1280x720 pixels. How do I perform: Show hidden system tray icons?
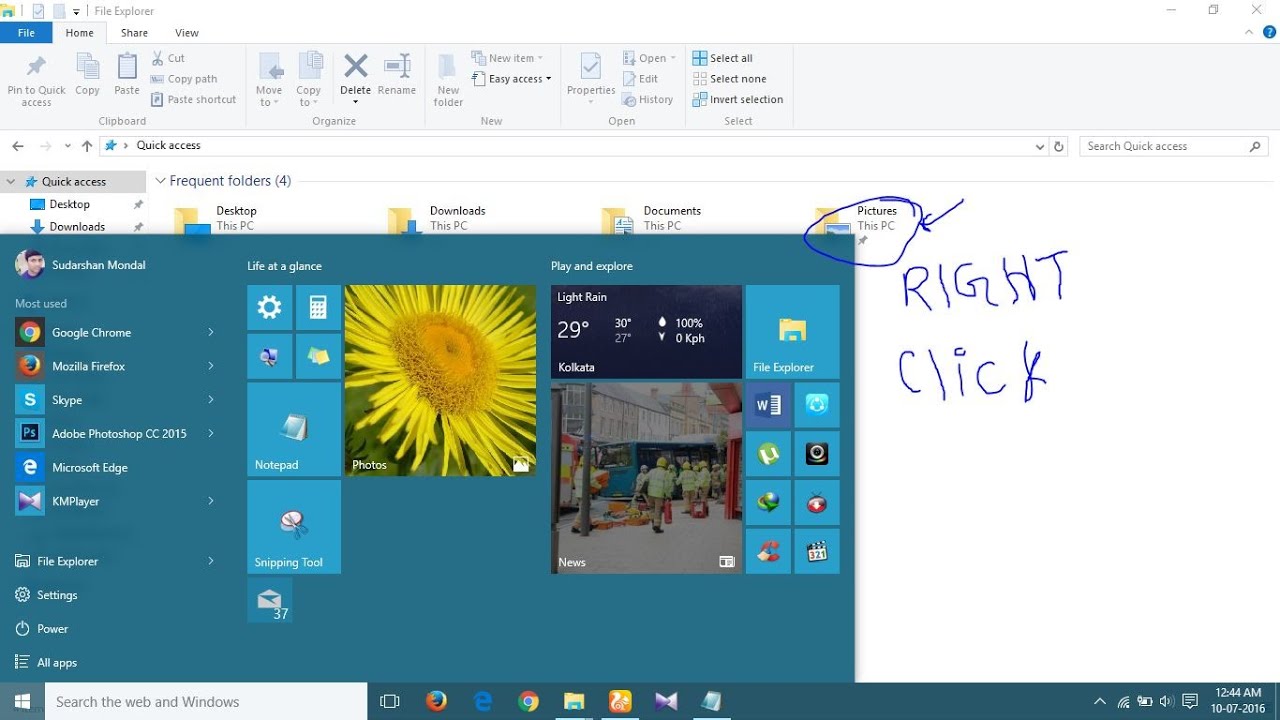tap(1100, 701)
